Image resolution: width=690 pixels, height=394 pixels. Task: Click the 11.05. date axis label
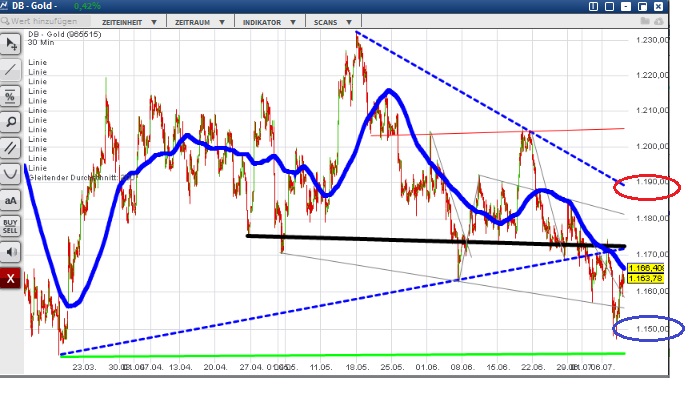tap(321, 367)
